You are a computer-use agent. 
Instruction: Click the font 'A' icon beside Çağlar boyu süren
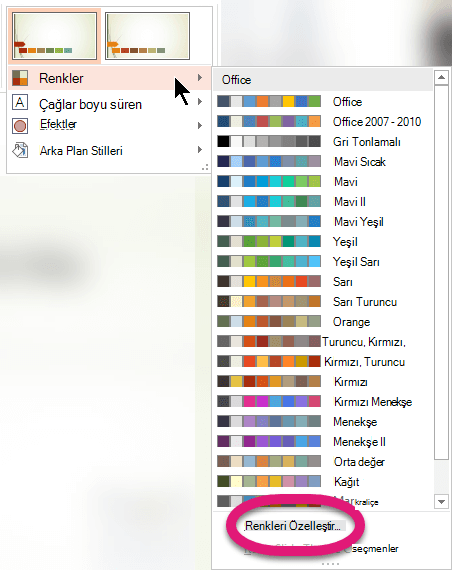[20, 102]
